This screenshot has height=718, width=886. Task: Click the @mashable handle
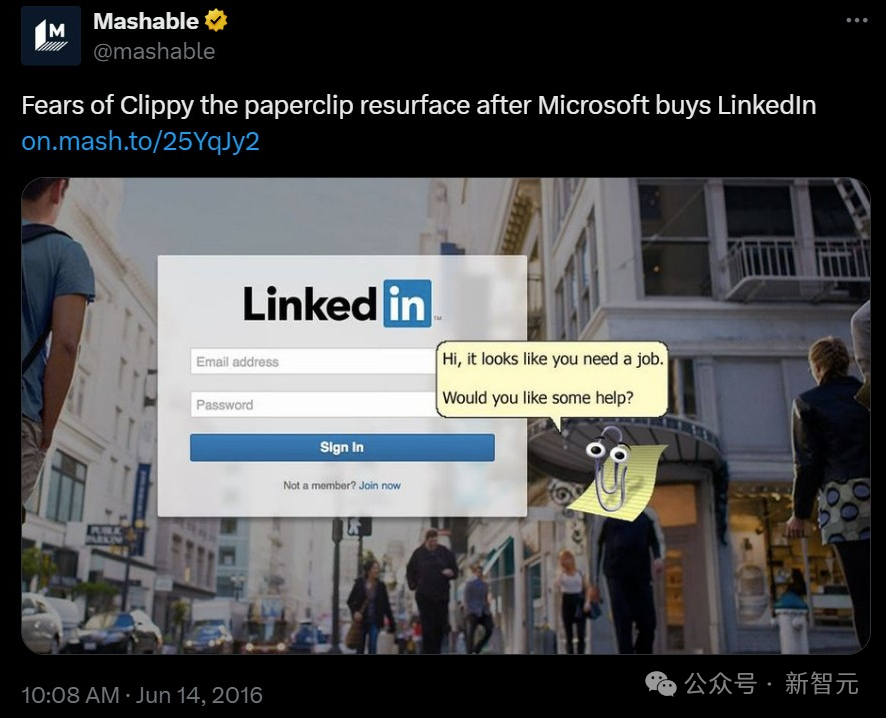point(154,51)
